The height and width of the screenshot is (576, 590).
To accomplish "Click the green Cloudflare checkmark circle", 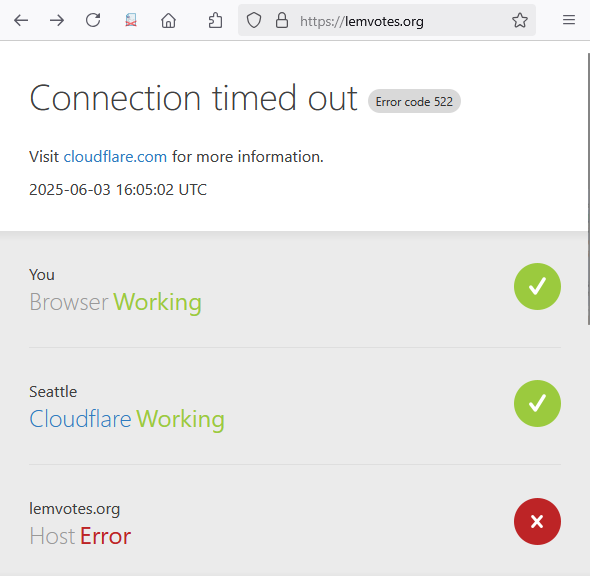I will [537, 403].
